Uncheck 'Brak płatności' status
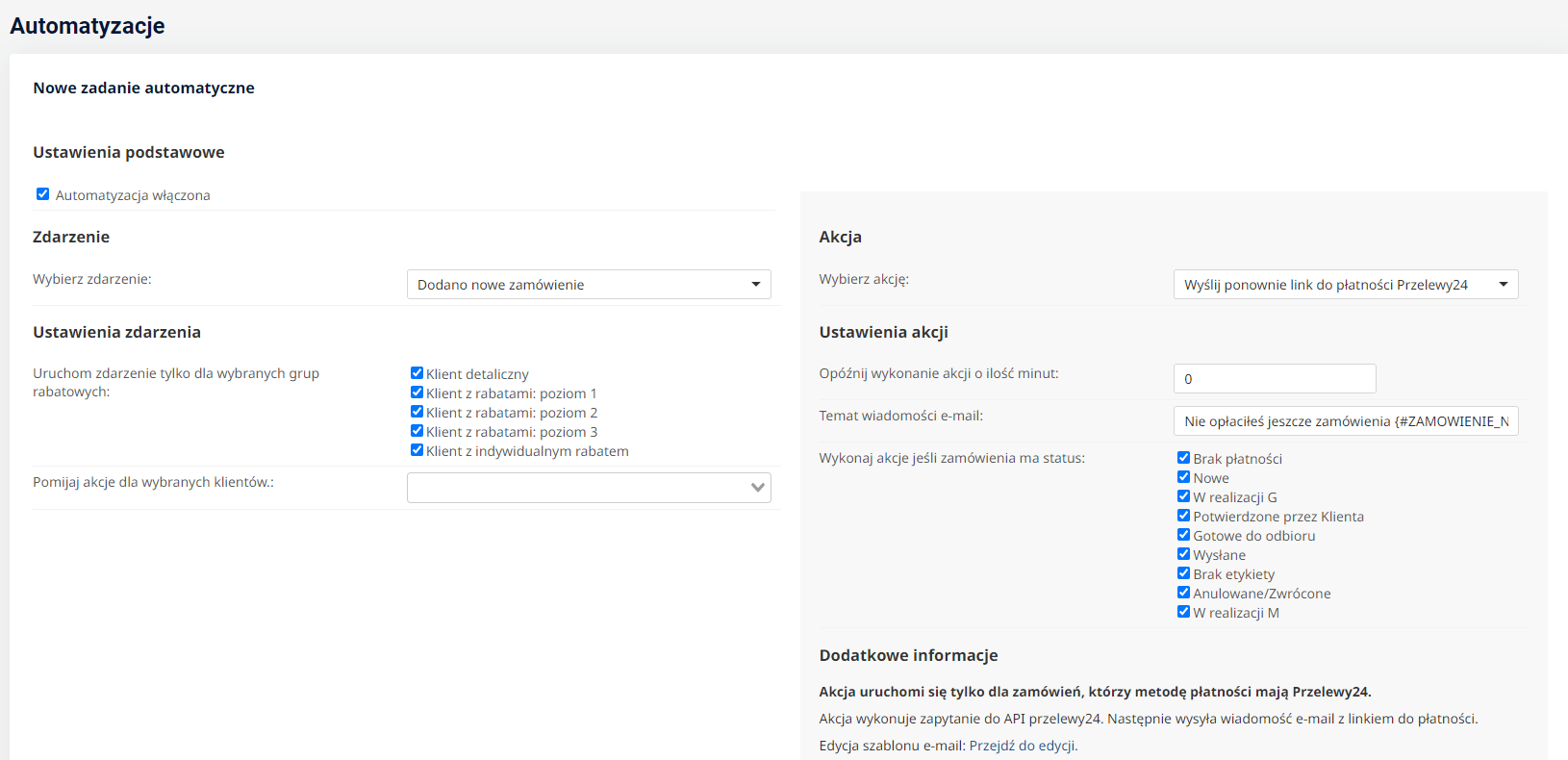The width and height of the screenshot is (1568, 760). click(1183, 458)
